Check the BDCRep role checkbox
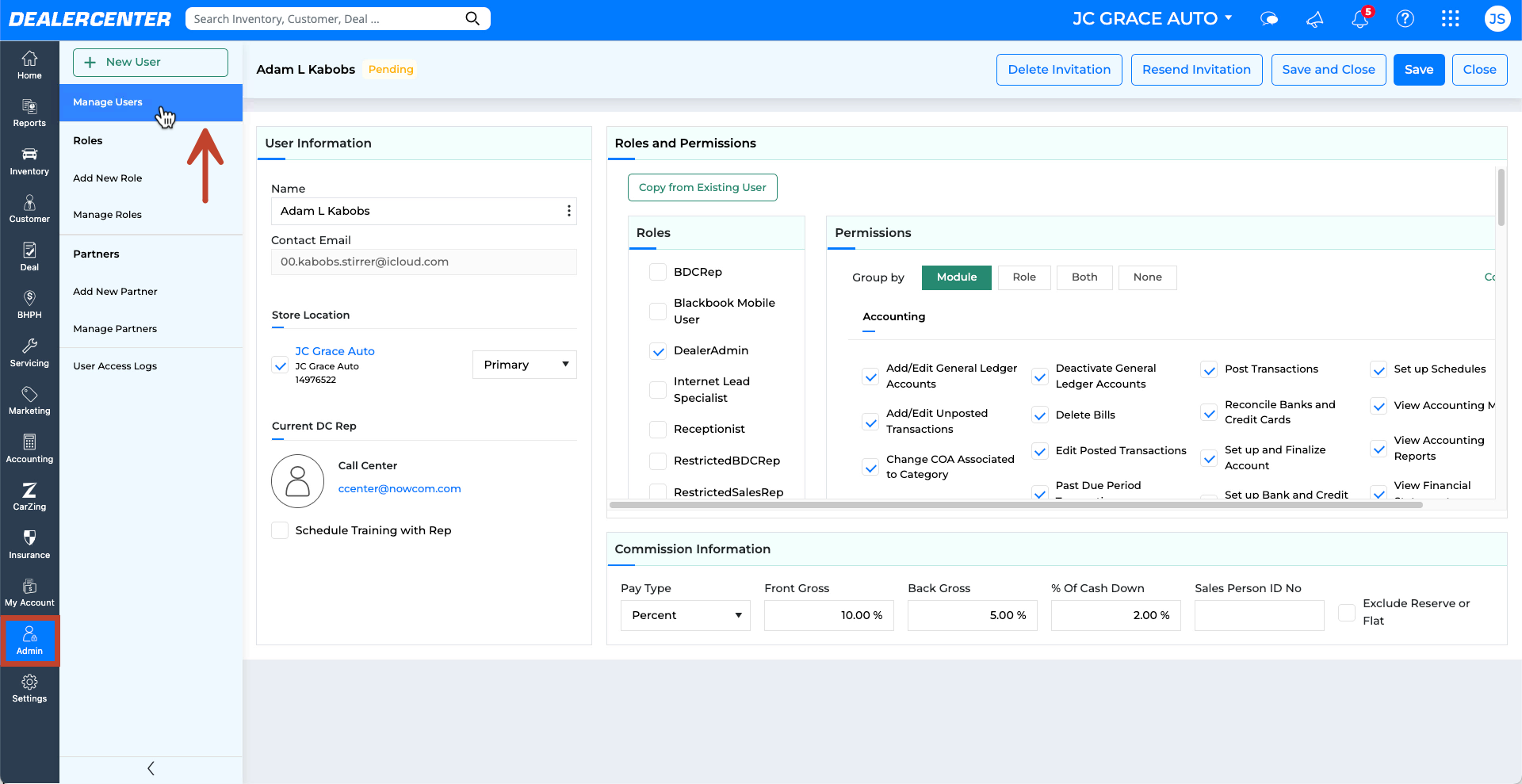The height and width of the screenshot is (784, 1522). pyautogui.click(x=658, y=272)
